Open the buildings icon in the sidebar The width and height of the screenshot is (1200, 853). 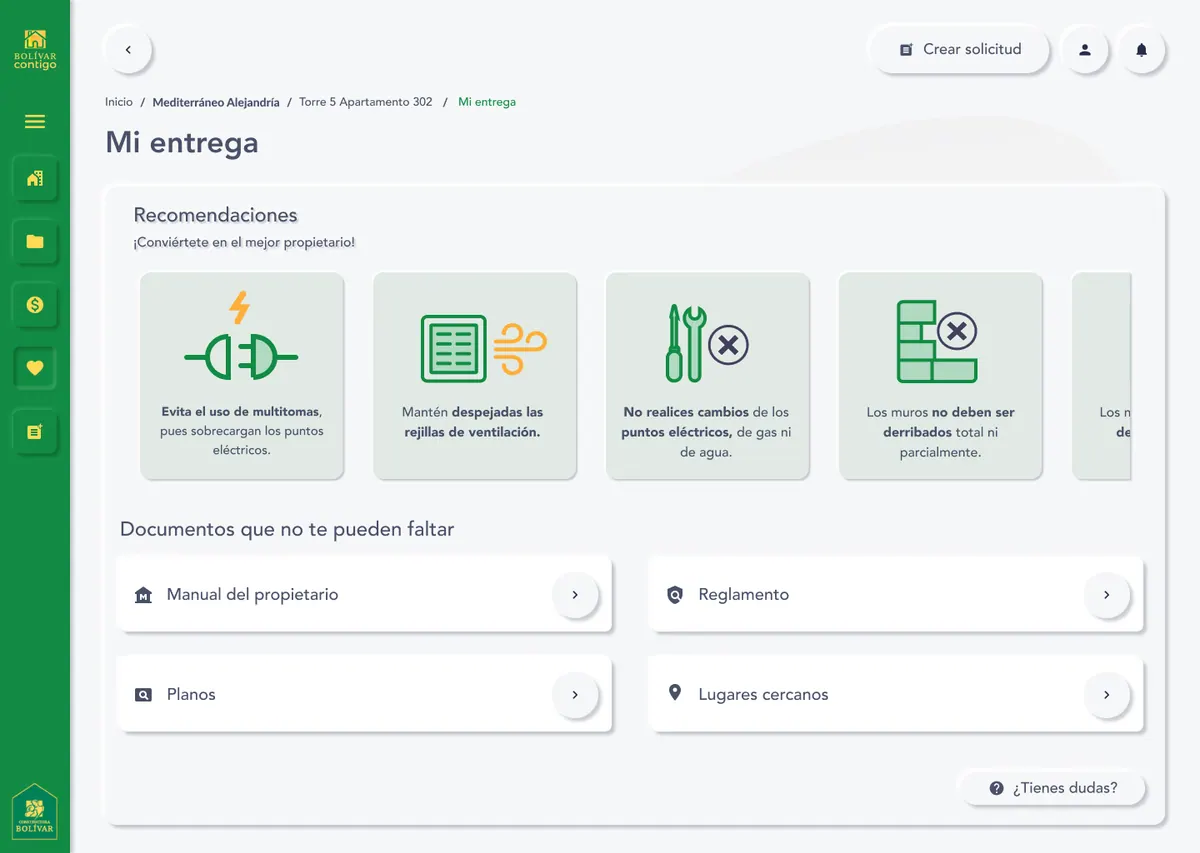[x=35, y=179]
